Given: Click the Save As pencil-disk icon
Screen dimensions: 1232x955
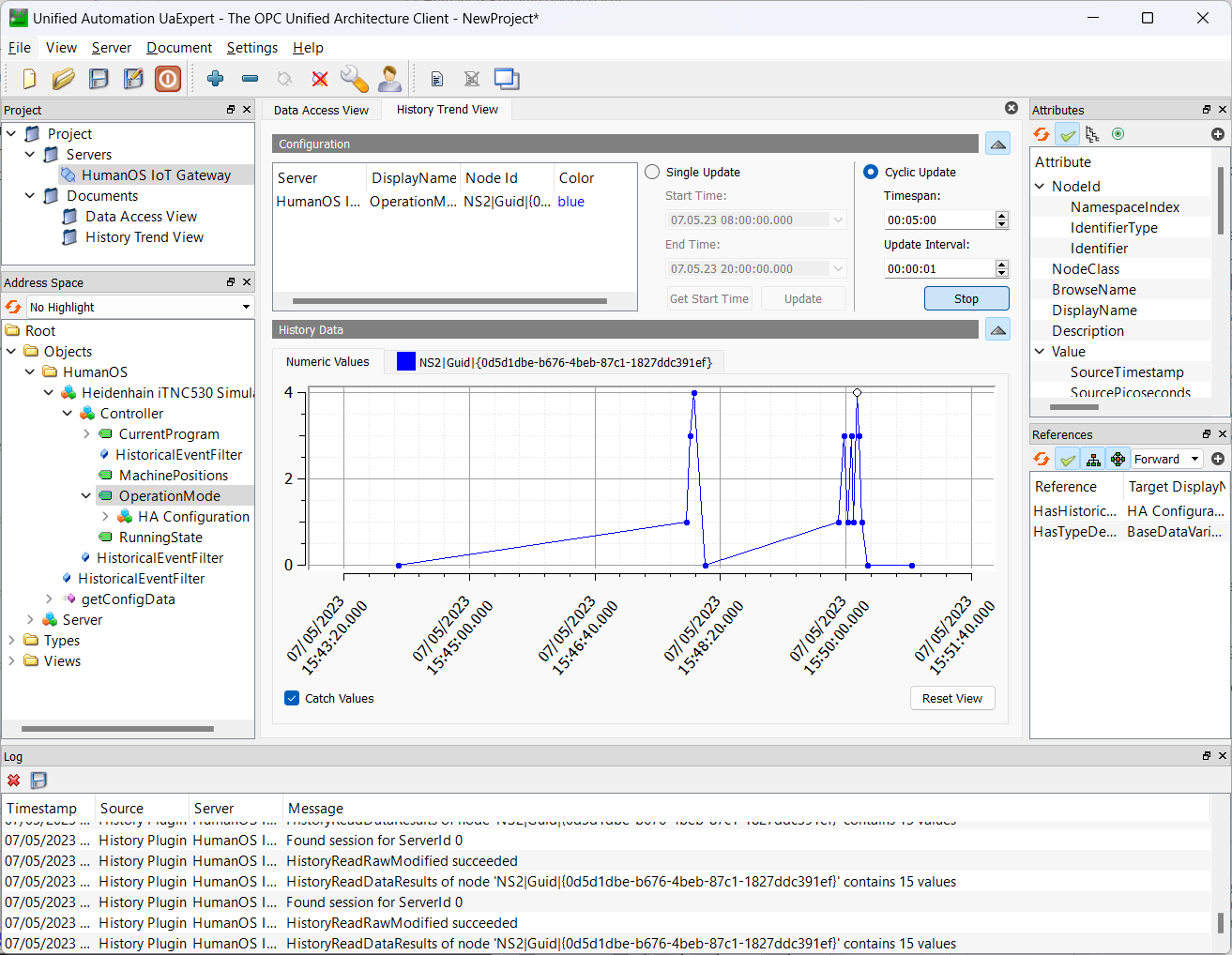Looking at the screenshot, I should pyautogui.click(x=133, y=79).
